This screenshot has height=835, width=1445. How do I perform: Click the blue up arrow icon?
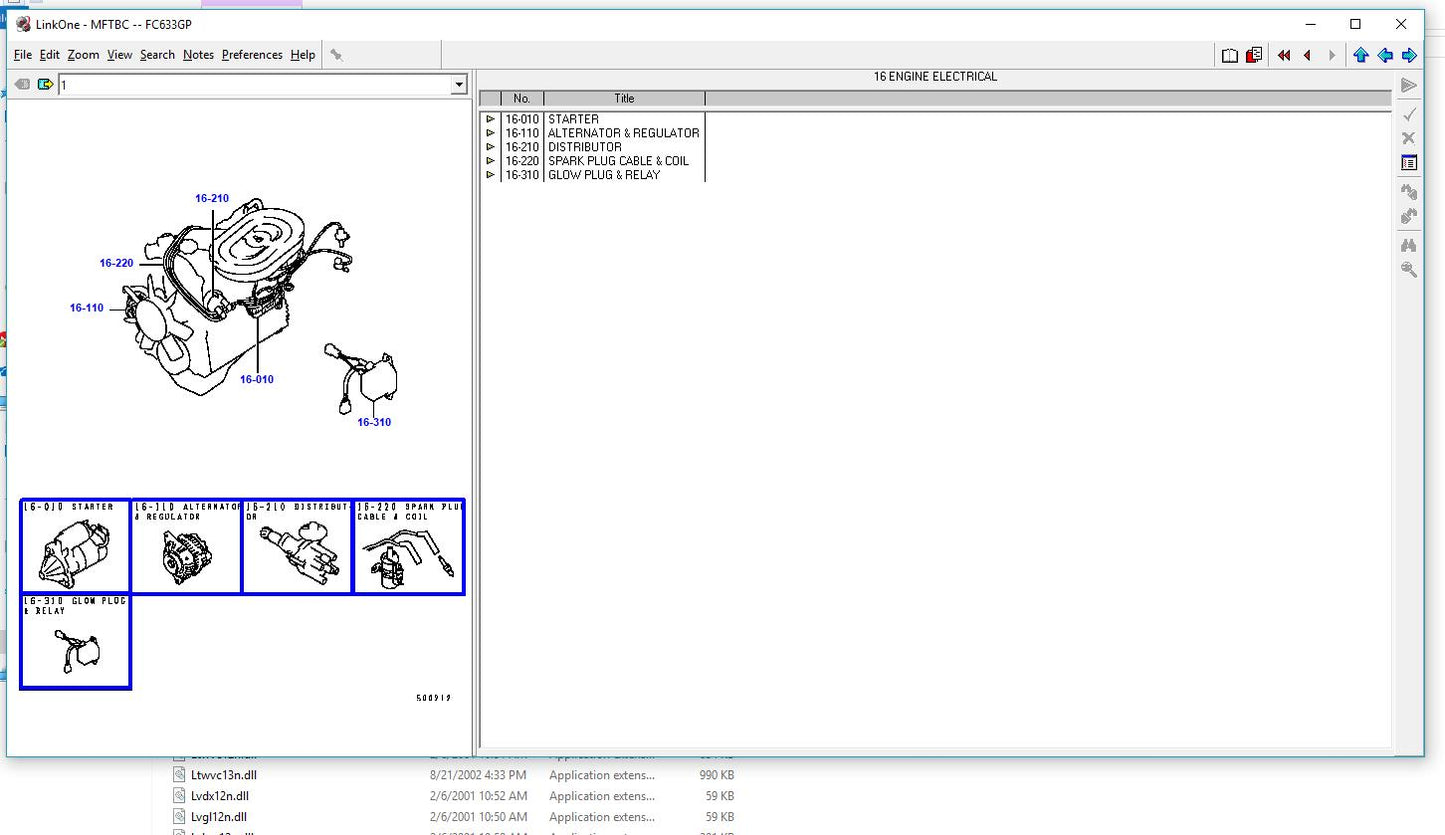coord(1361,55)
